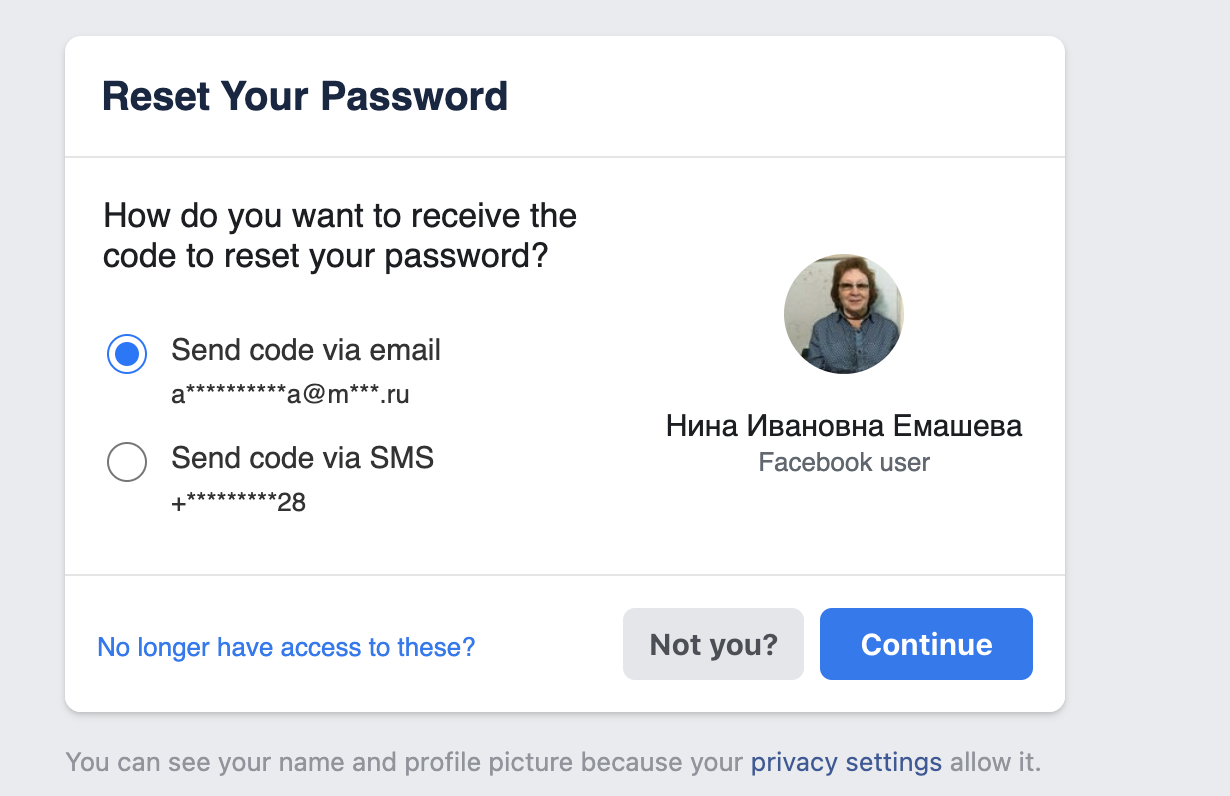Click the "Reset Your Password" heading
Screen dimensions: 1230x796
pos(305,97)
